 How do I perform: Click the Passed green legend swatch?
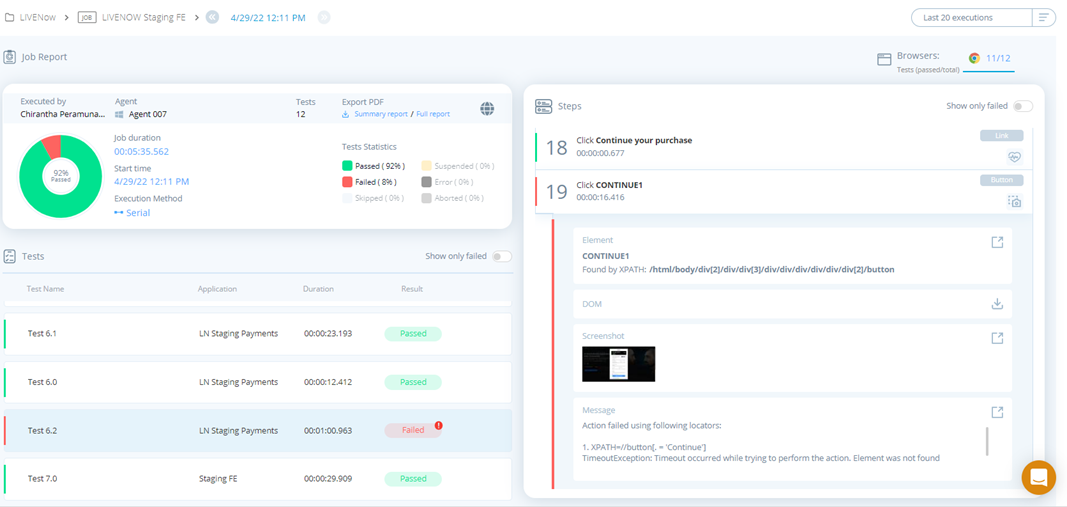[347, 165]
